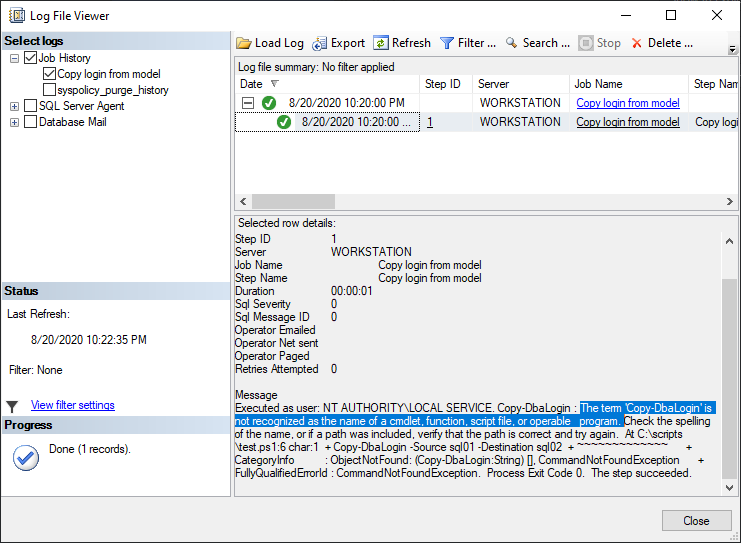The image size is (741, 543).
Task: Select the SQL Server Agent tree label
Action: pyautogui.click(x=81, y=106)
